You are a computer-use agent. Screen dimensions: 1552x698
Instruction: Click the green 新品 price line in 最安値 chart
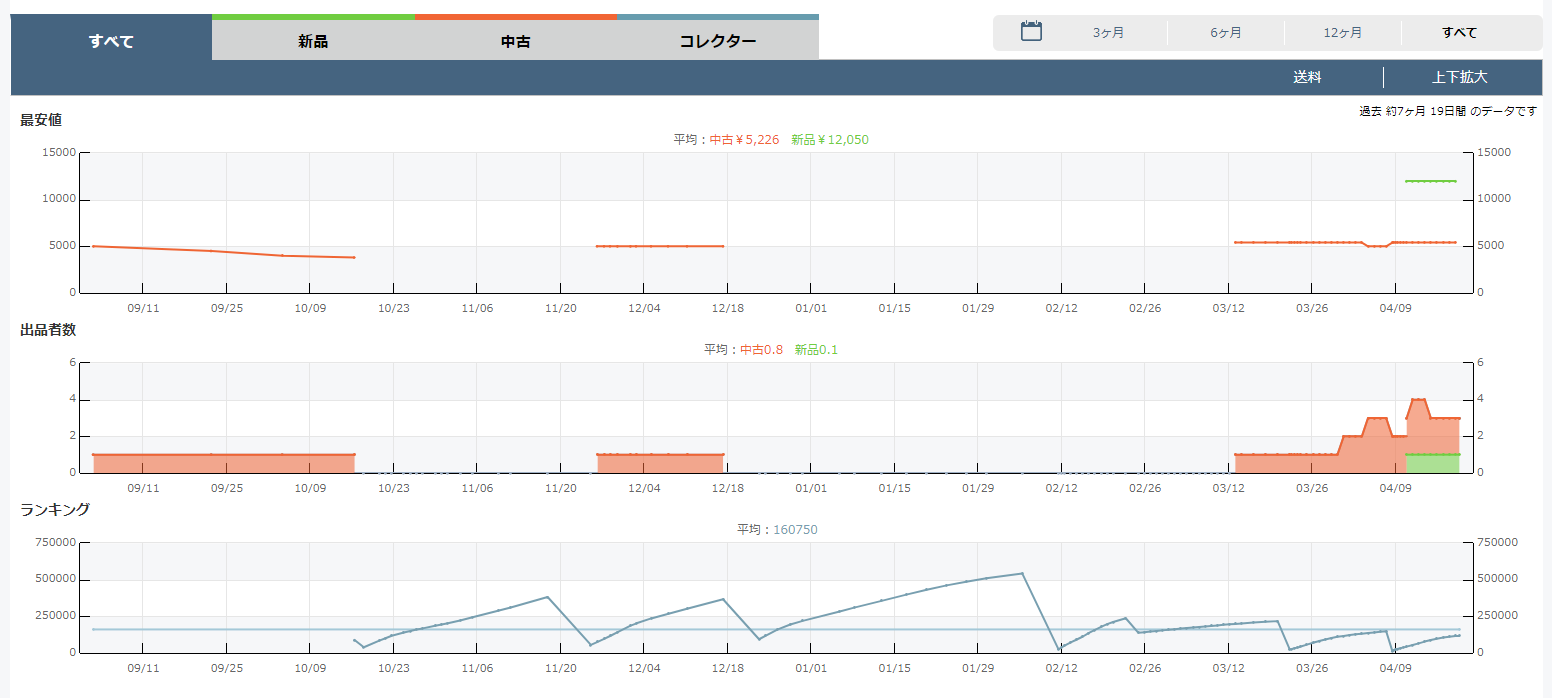1431,181
